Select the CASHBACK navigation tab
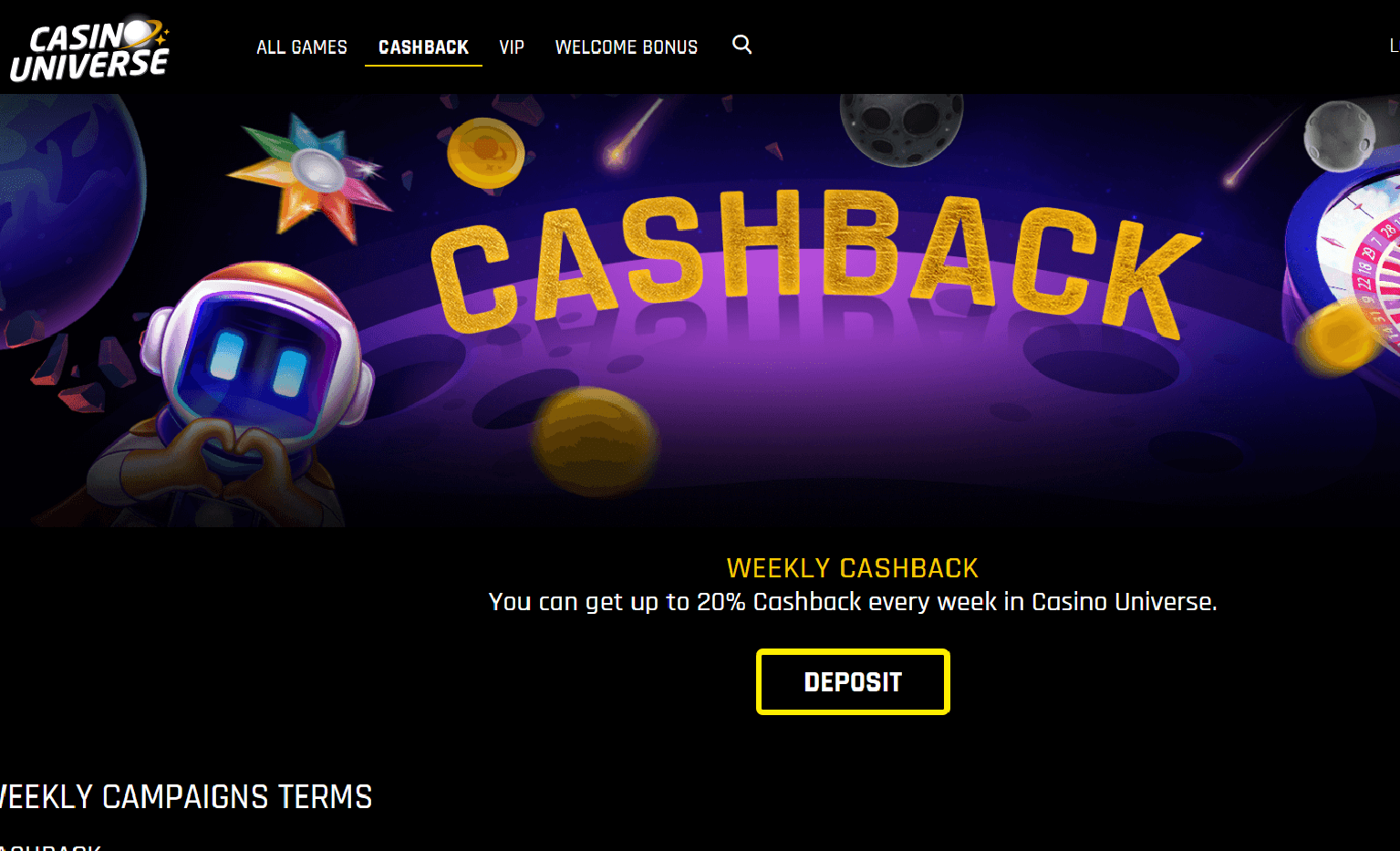This screenshot has height=851, width=1400. [423, 47]
